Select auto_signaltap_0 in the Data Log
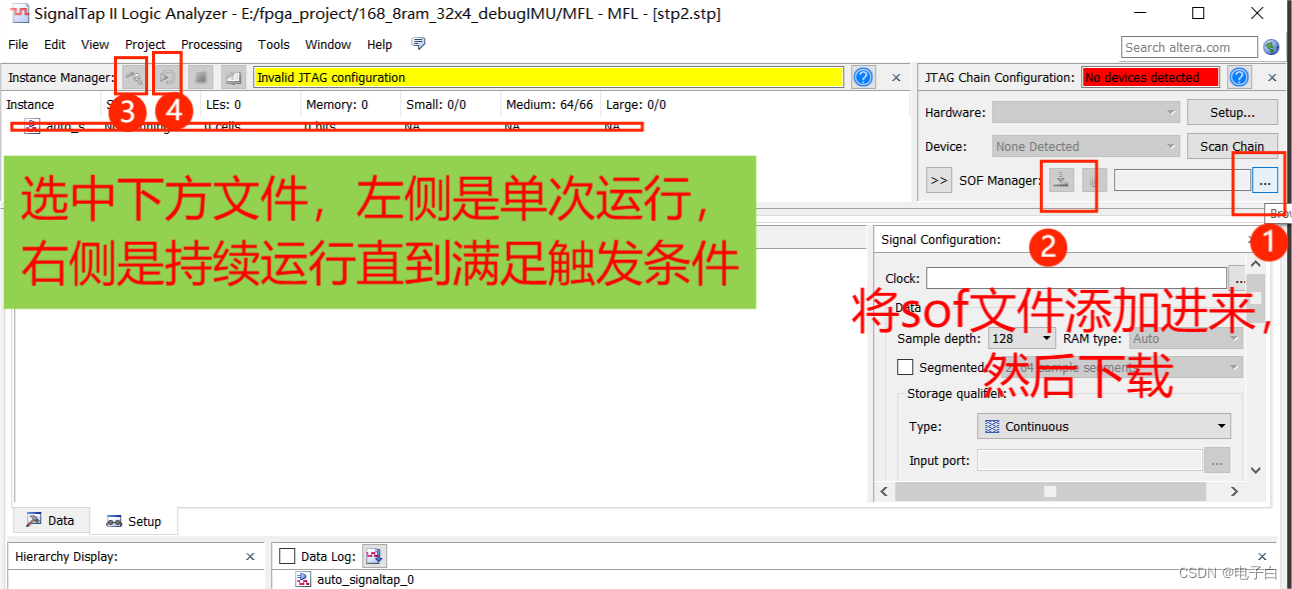The width and height of the screenshot is (1292, 589). 365,579
